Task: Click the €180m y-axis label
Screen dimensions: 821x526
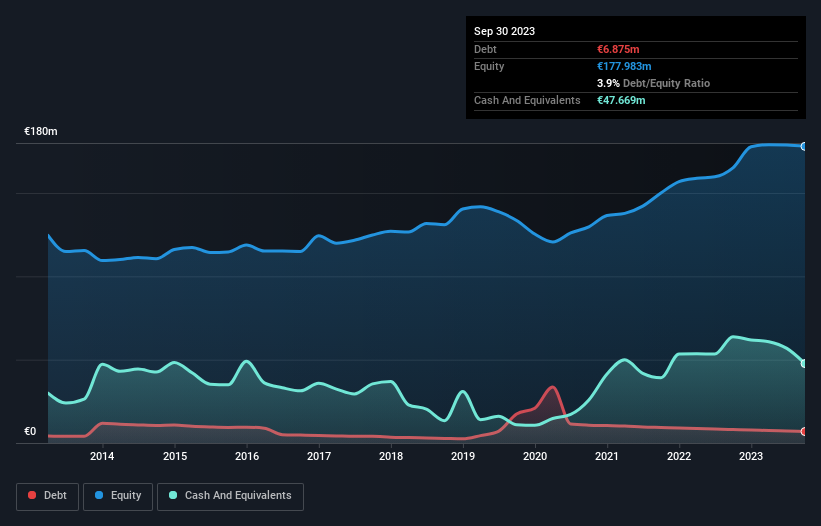Action: click(40, 131)
